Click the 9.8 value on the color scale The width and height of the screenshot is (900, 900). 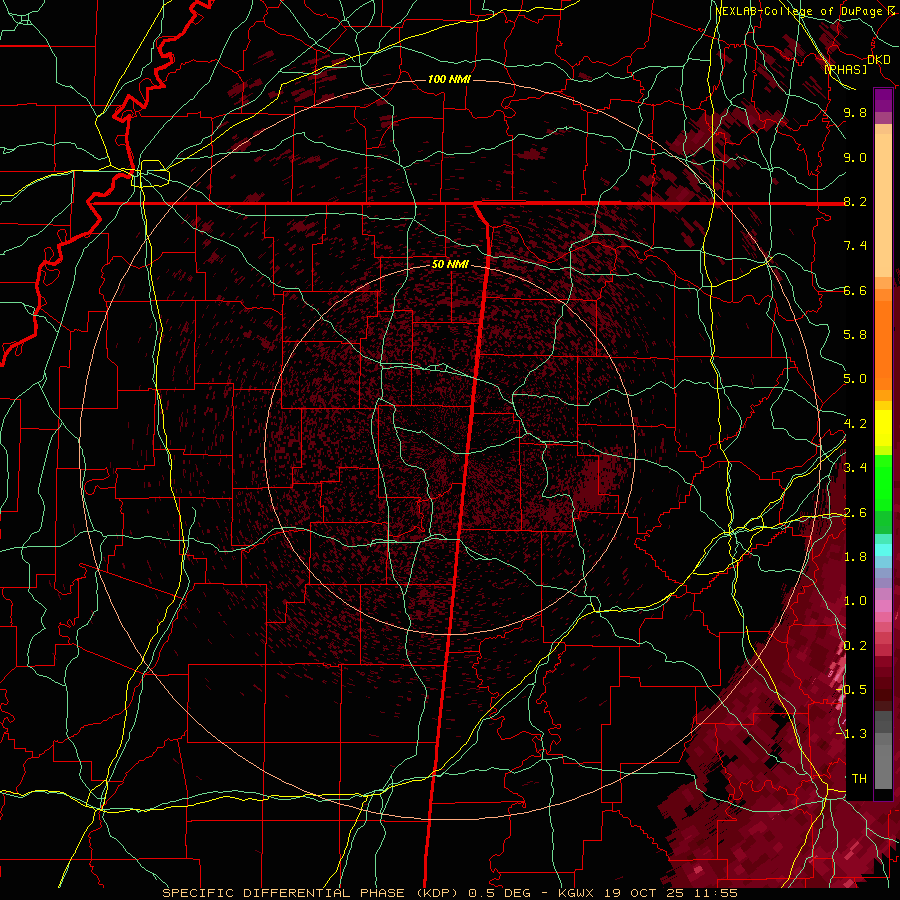855,113
